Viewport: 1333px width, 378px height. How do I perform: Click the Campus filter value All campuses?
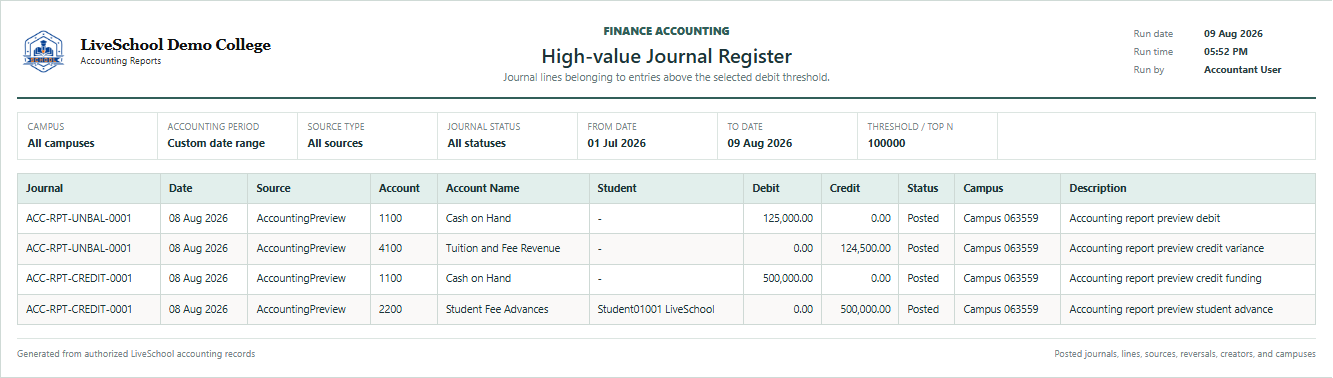[x=61, y=143]
